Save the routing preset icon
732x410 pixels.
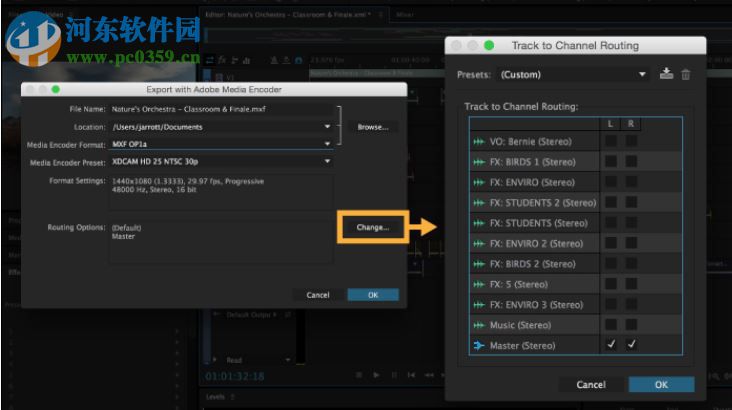pos(666,74)
